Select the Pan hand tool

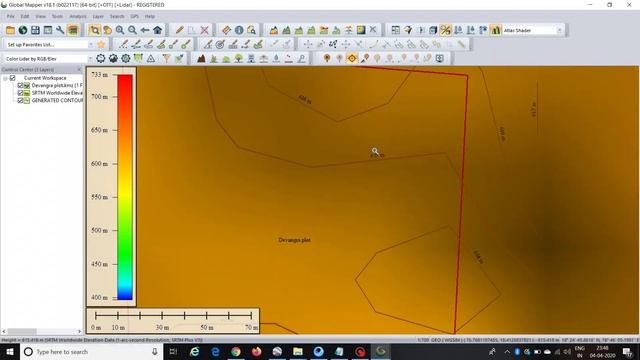point(107,30)
